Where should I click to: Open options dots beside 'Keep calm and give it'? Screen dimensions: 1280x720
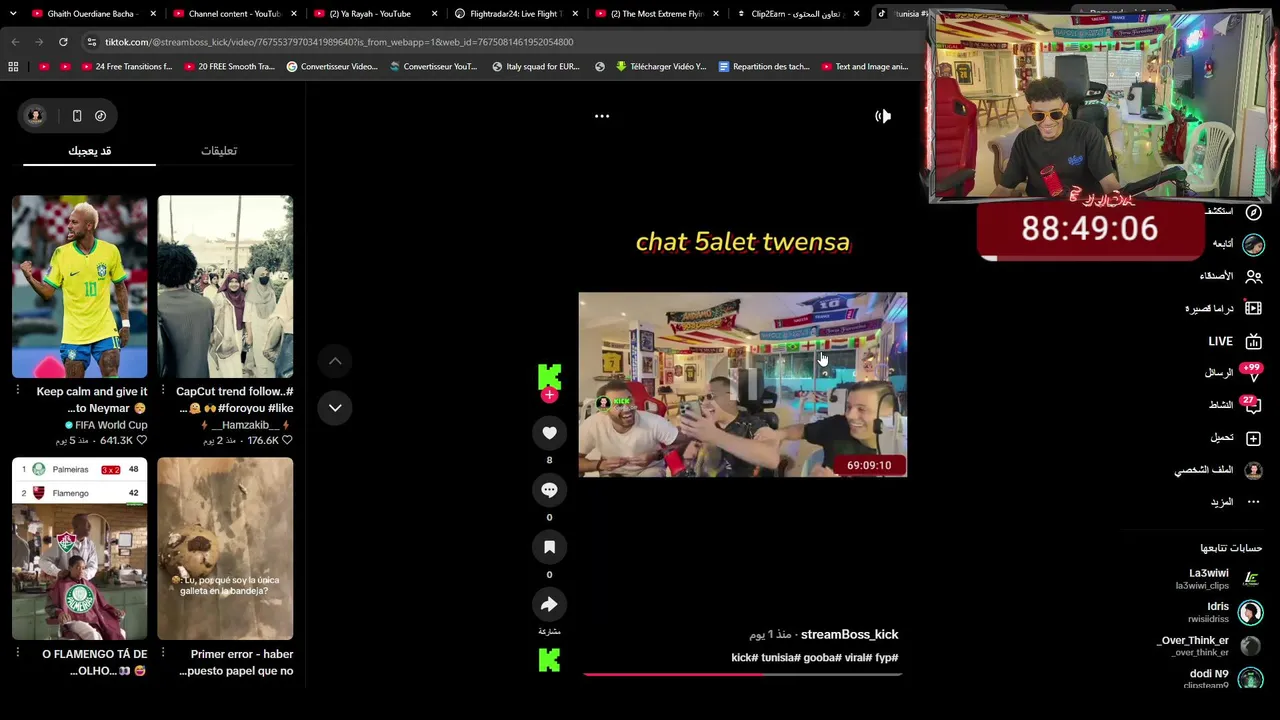tap(17, 391)
